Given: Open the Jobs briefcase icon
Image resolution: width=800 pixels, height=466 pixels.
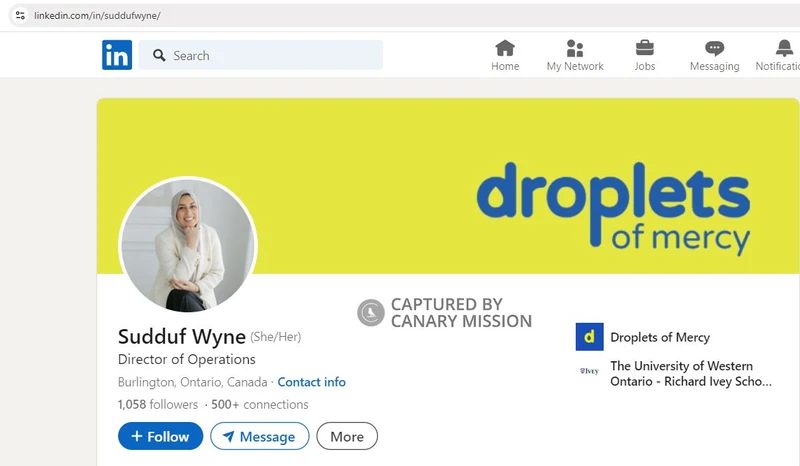Looking at the screenshot, I should click(645, 48).
